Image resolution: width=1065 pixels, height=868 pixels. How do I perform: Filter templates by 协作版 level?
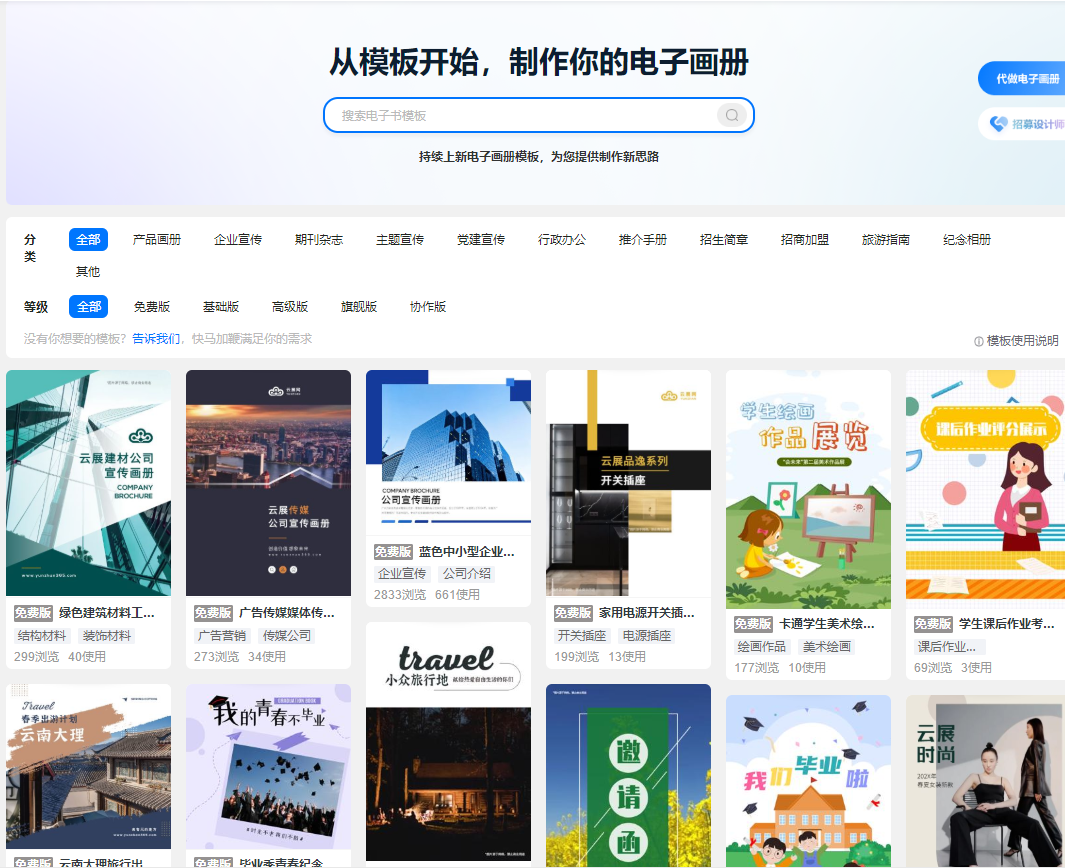pos(428,306)
